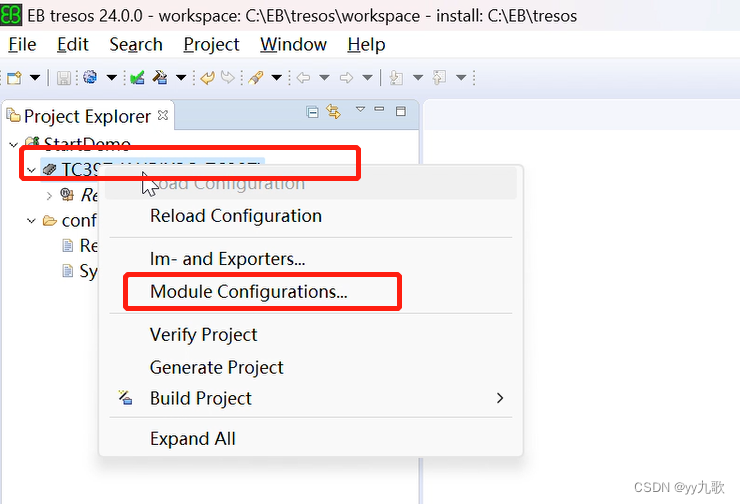Screen dimensions: 740x504
Task: Open the Window menu
Action: (293, 44)
